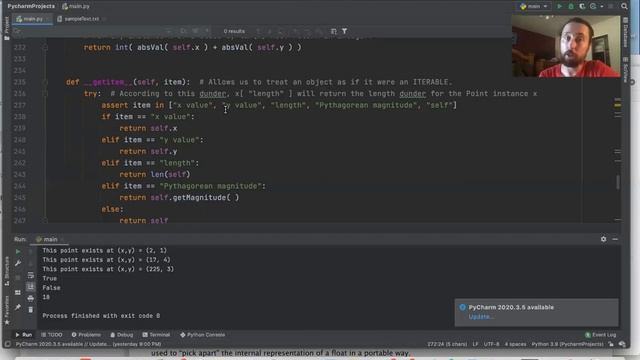Click the cursor position 272:24 indicator
The height and width of the screenshot is (360, 640).
[447, 344]
